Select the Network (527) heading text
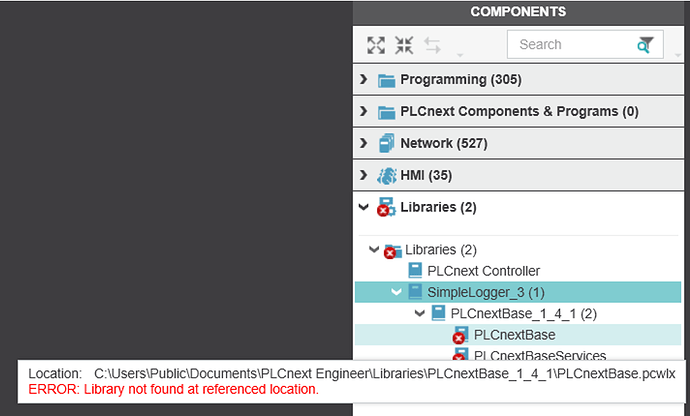 [x=444, y=143]
